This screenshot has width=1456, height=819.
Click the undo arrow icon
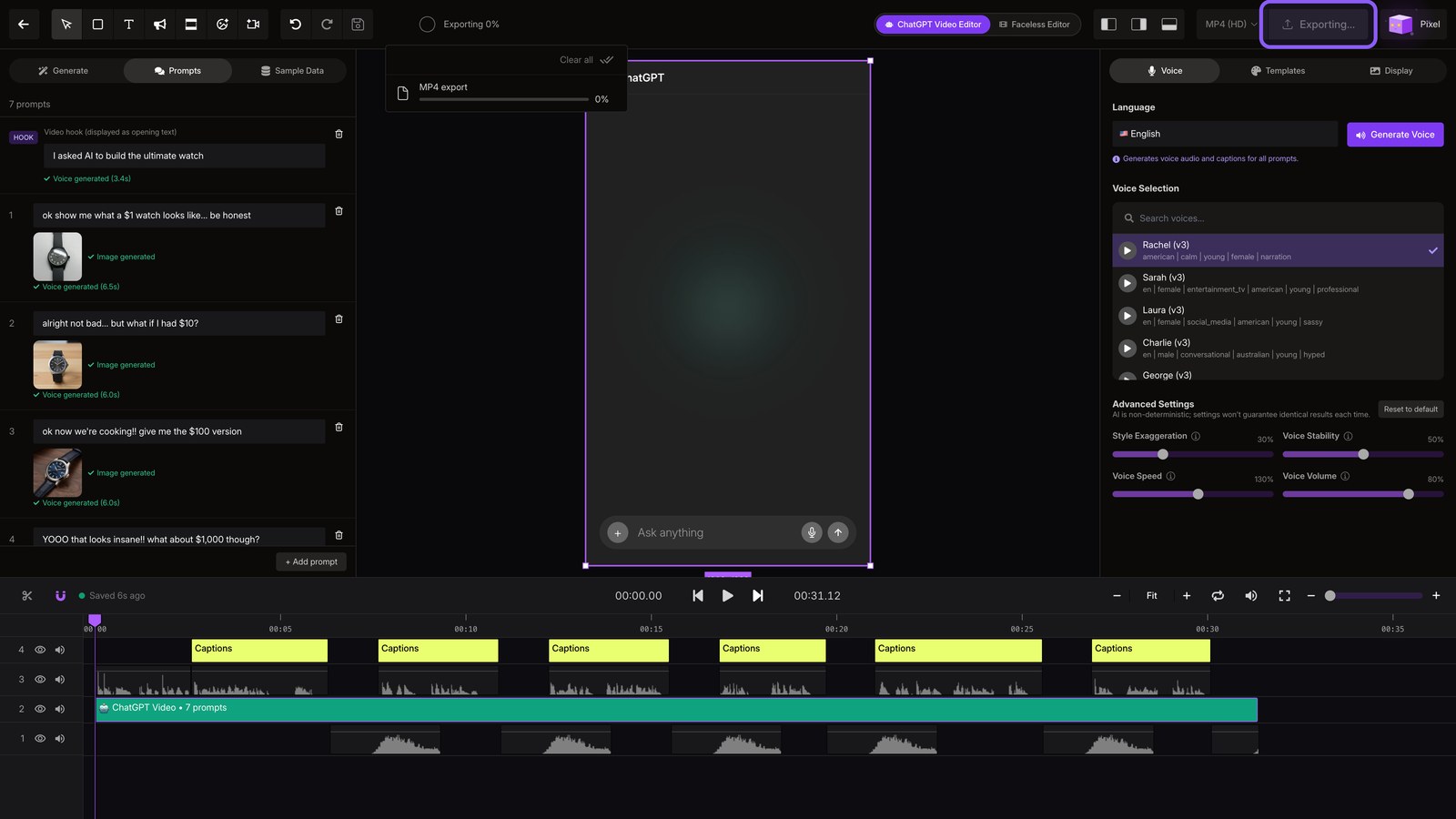tap(296, 25)
